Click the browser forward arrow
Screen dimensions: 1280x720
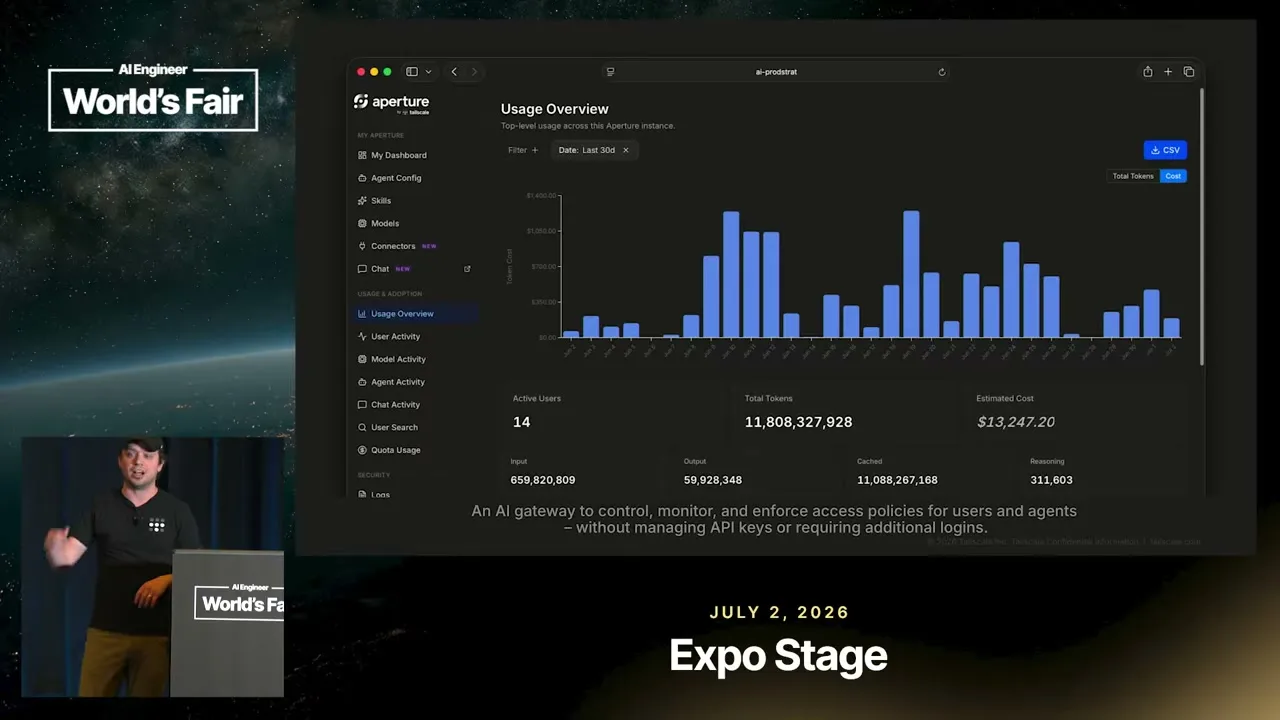474,72
